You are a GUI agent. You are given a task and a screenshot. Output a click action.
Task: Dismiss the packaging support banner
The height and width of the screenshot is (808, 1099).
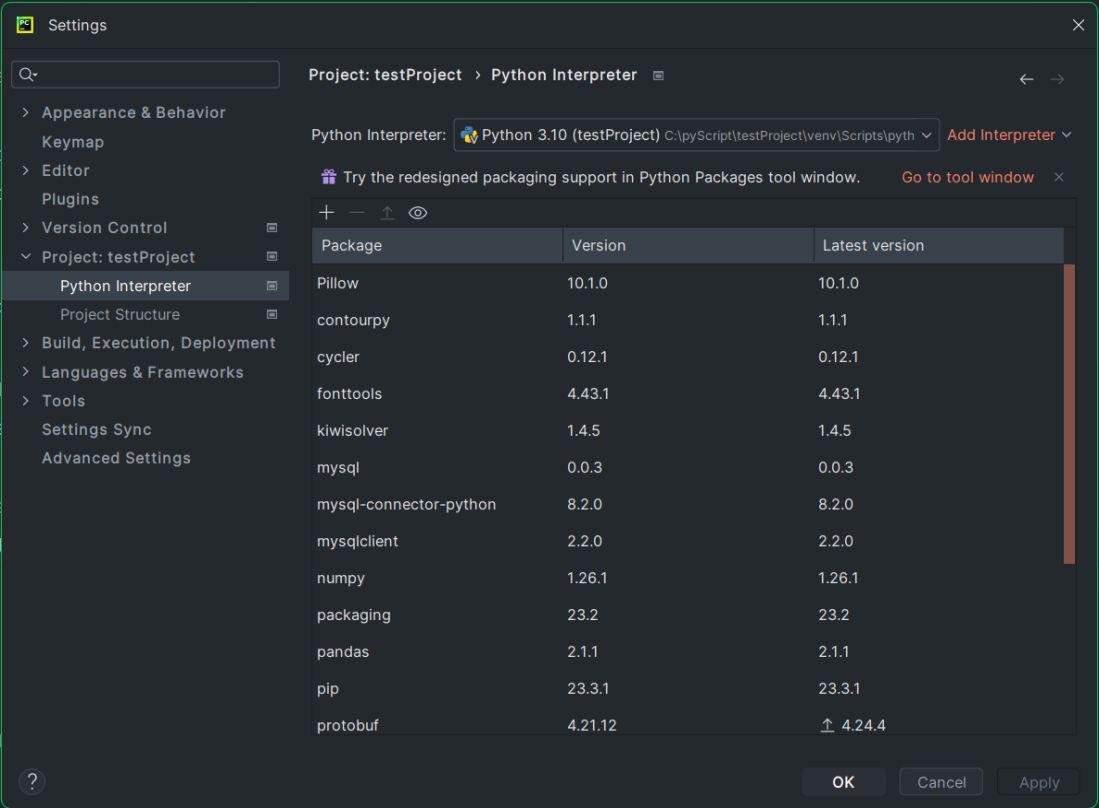pyautogui.click(x=1059, y=177)
